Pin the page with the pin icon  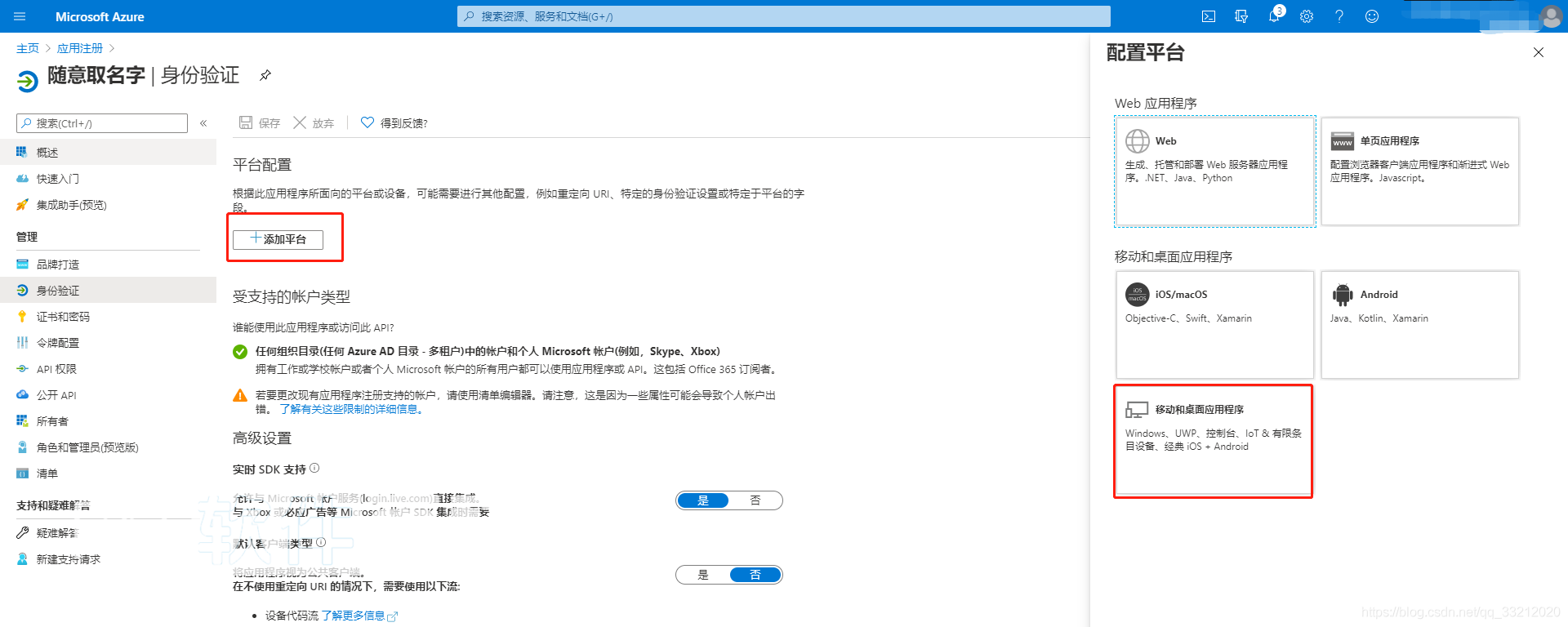click(x=265, y=75)
